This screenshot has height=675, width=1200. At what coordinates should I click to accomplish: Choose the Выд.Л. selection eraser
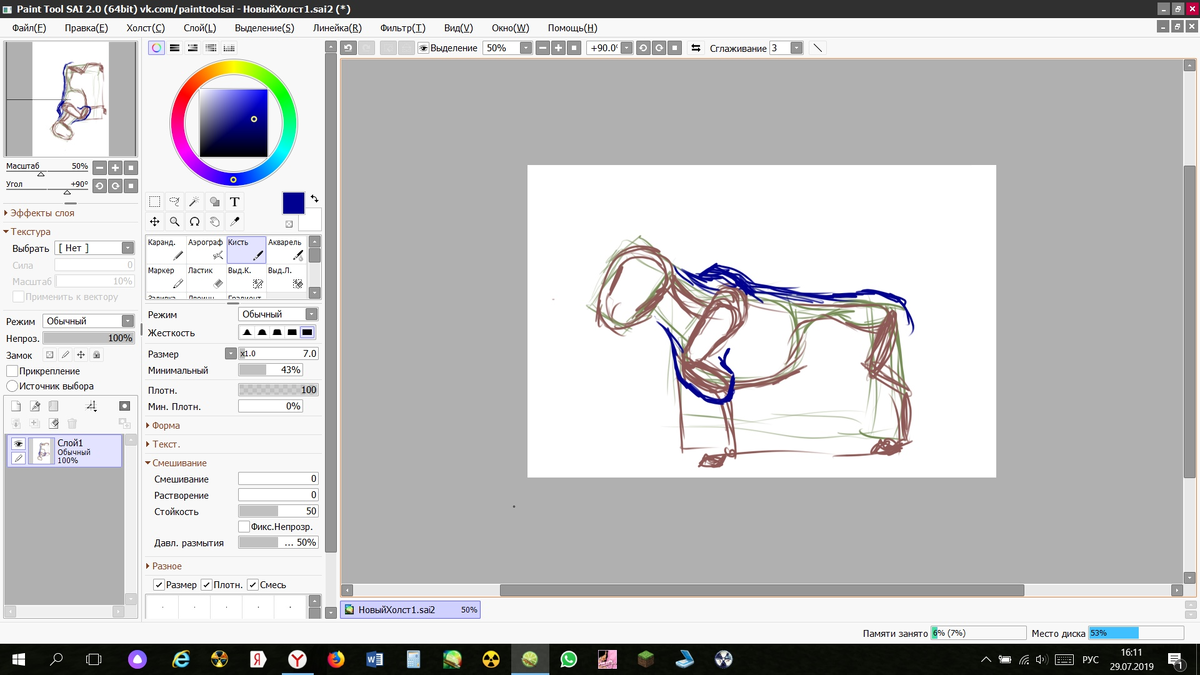(286, 278)
